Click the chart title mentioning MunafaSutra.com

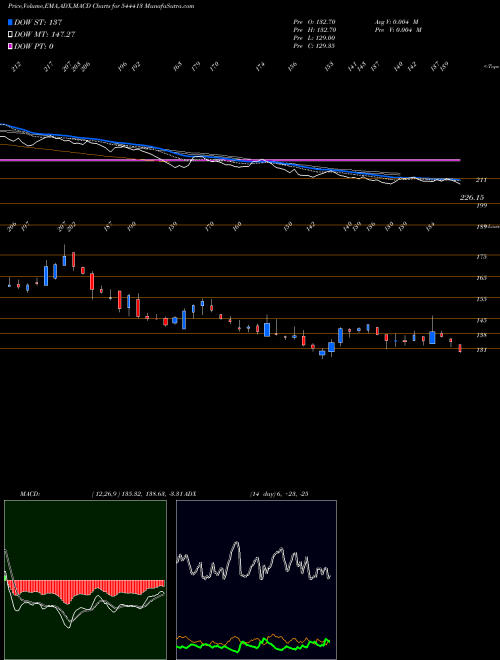tap(101, 6)
